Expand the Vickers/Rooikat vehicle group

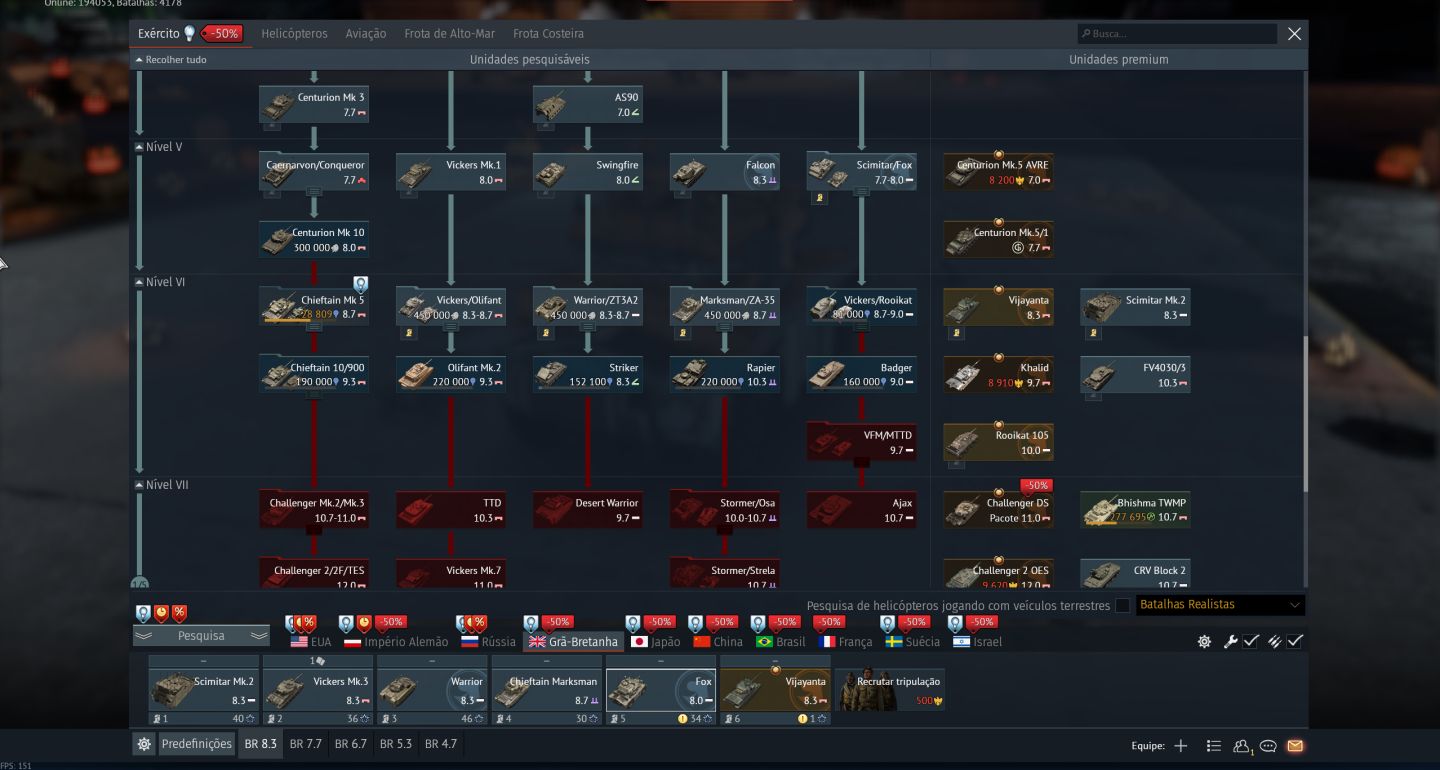tap(862, 307)
